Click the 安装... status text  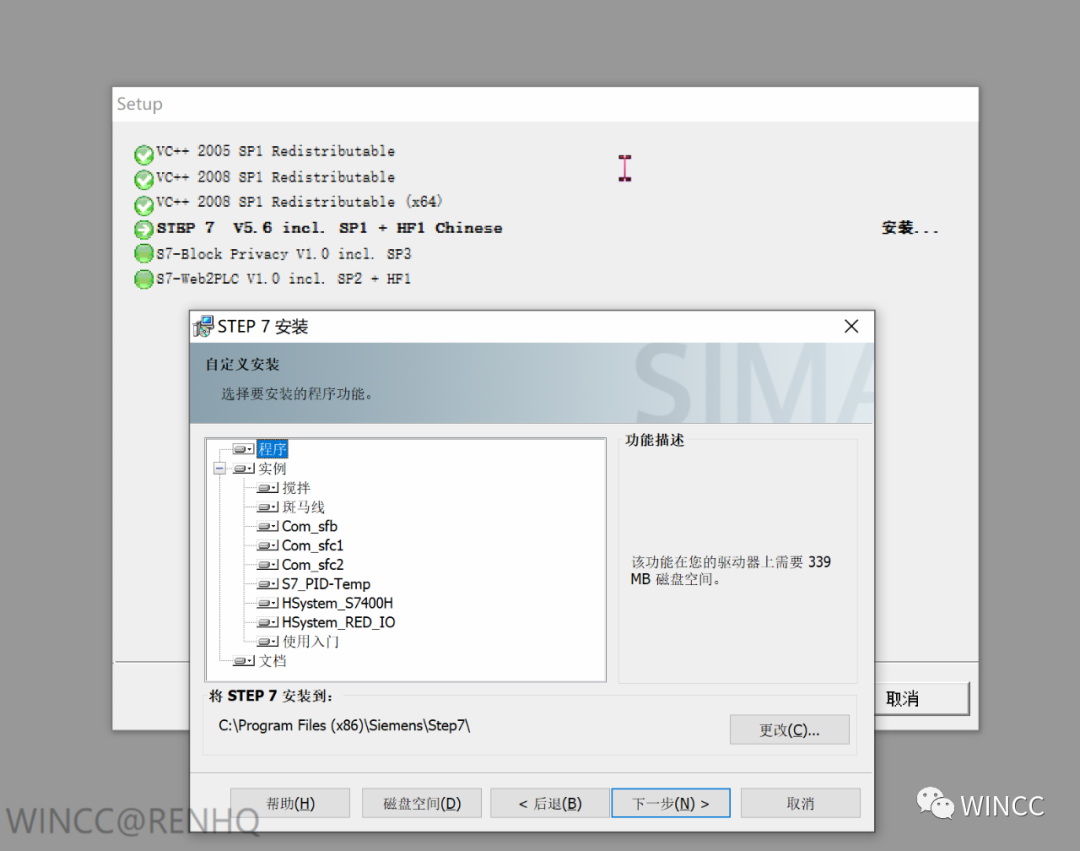coord(910,228)
